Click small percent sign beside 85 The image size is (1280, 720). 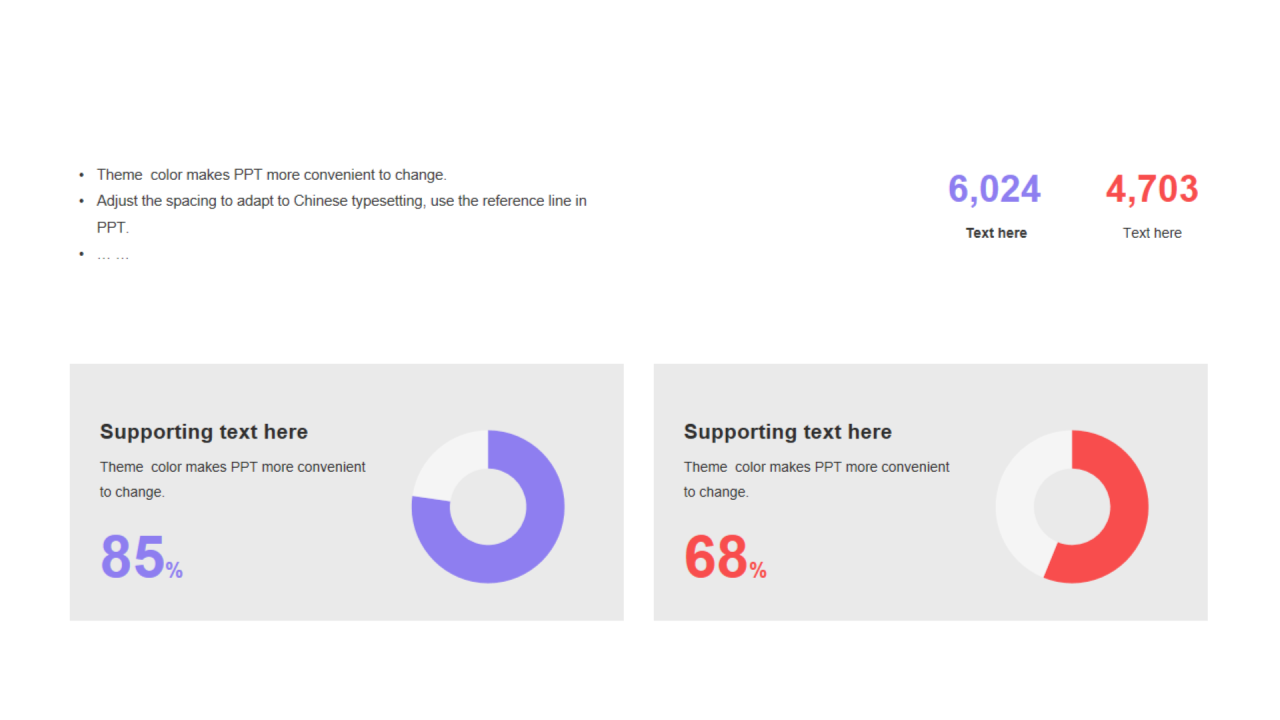point(175,571)
